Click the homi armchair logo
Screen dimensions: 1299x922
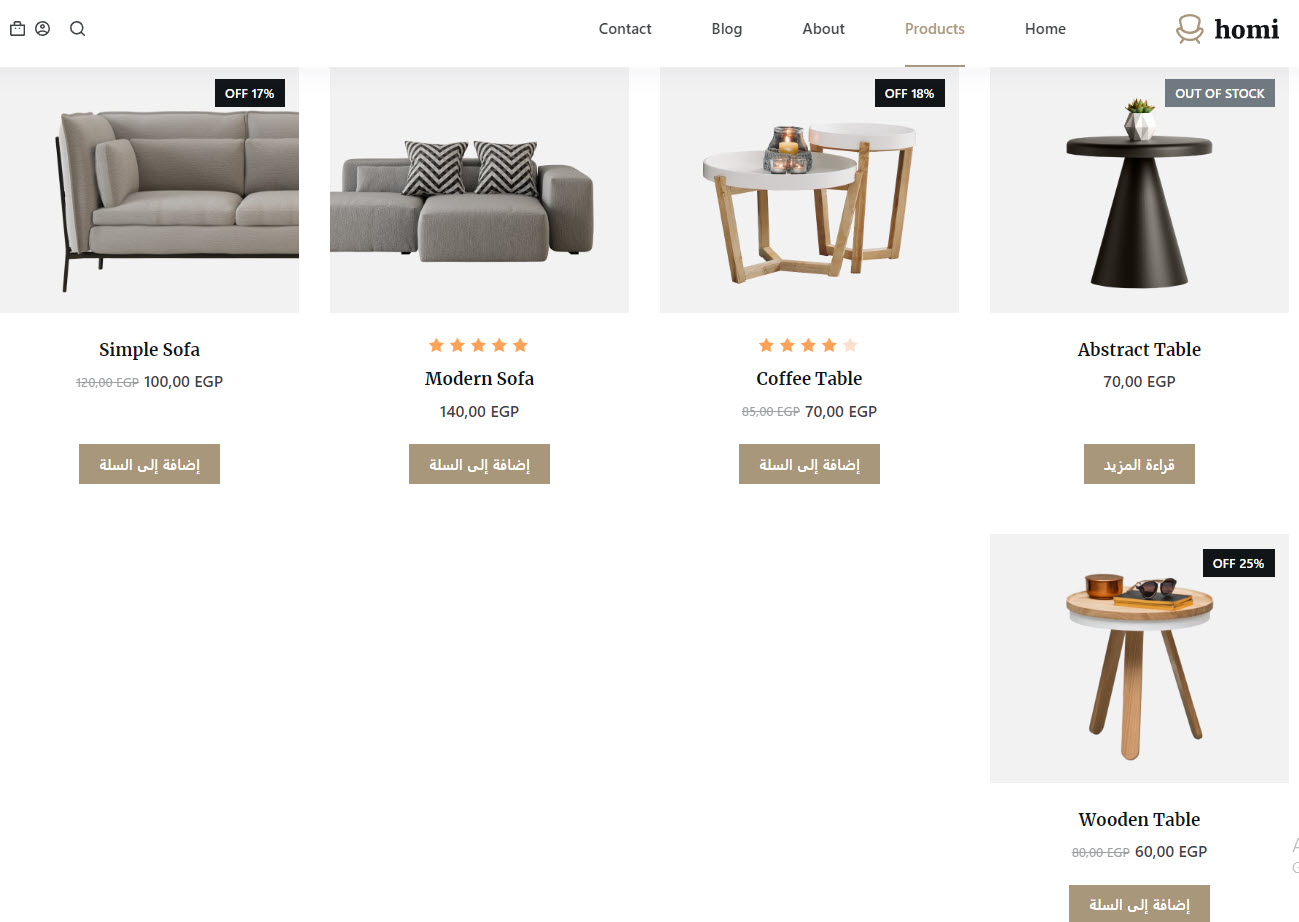1227,29
